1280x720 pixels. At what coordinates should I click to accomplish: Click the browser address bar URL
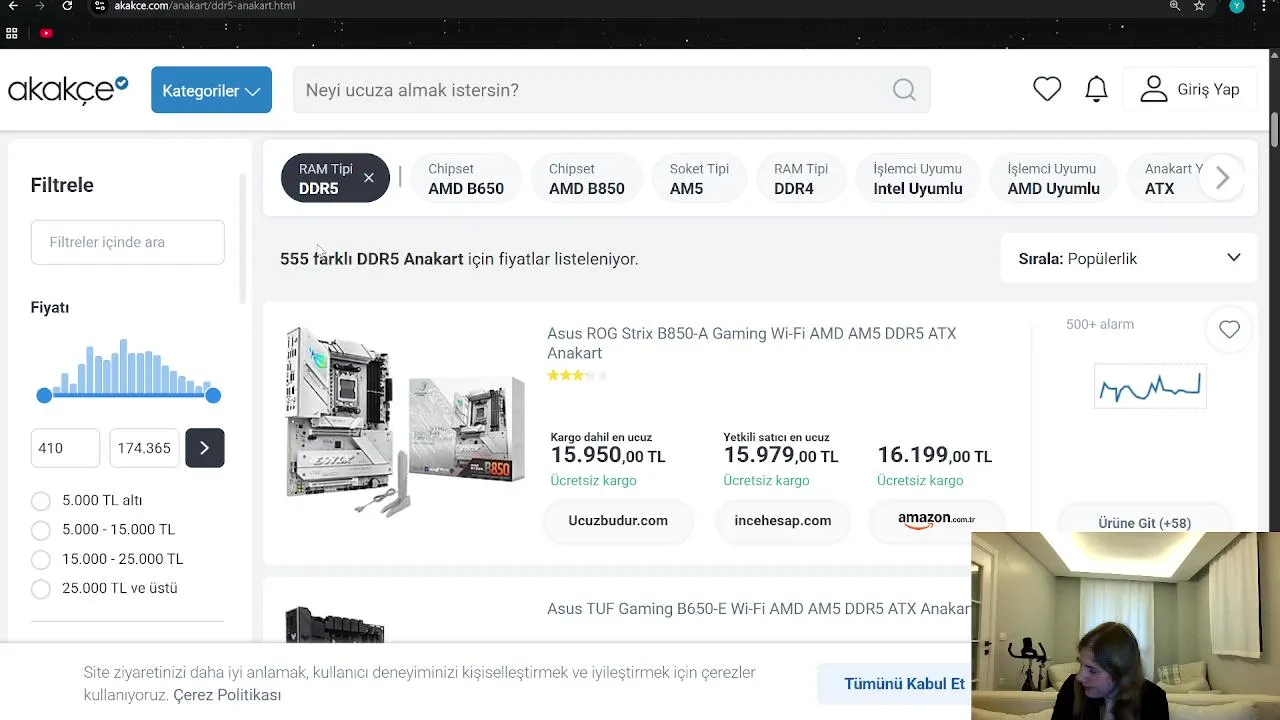point(204,6)
